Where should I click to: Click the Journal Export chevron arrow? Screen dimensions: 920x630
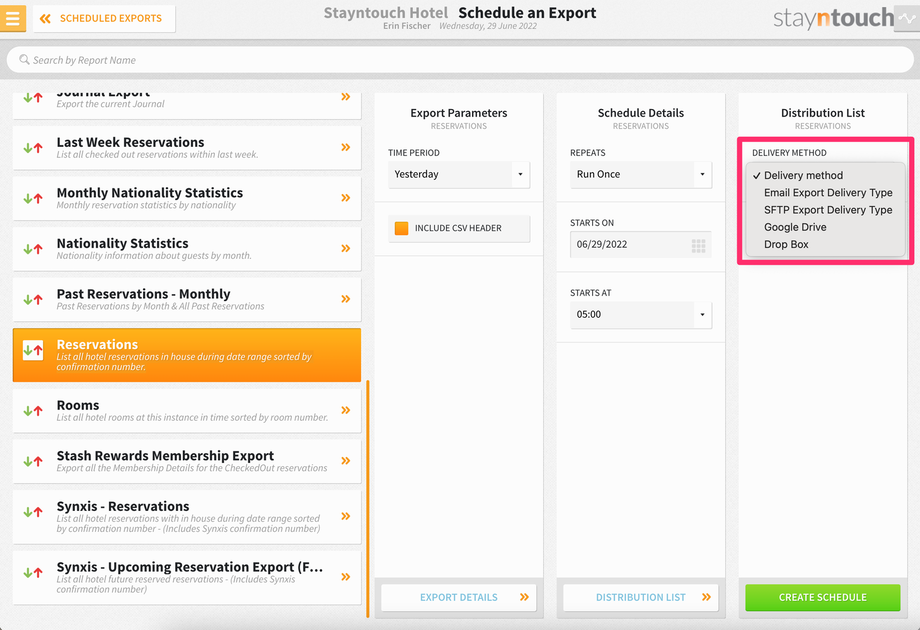pyautogui.click(x=346, y=97)
